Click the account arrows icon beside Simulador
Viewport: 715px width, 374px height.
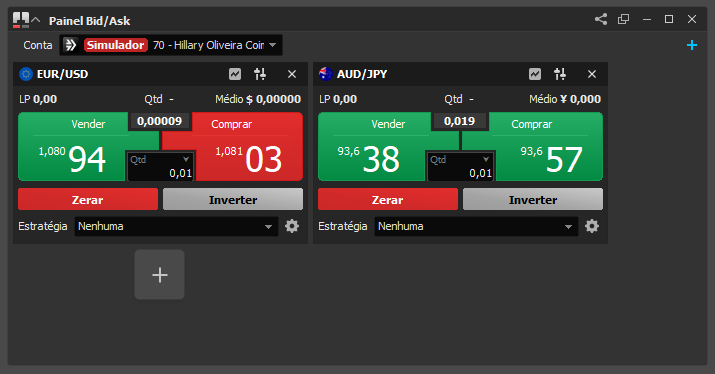[x=71, y=45]
